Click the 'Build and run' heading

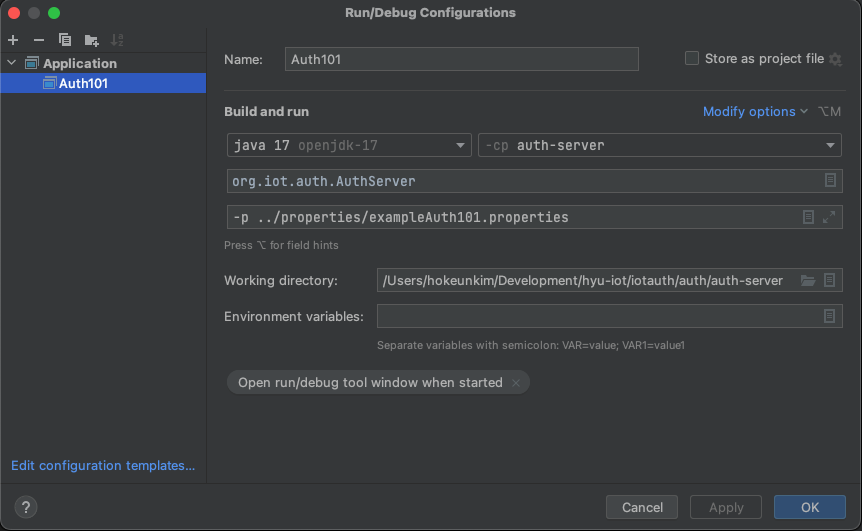tap(266, 112)
